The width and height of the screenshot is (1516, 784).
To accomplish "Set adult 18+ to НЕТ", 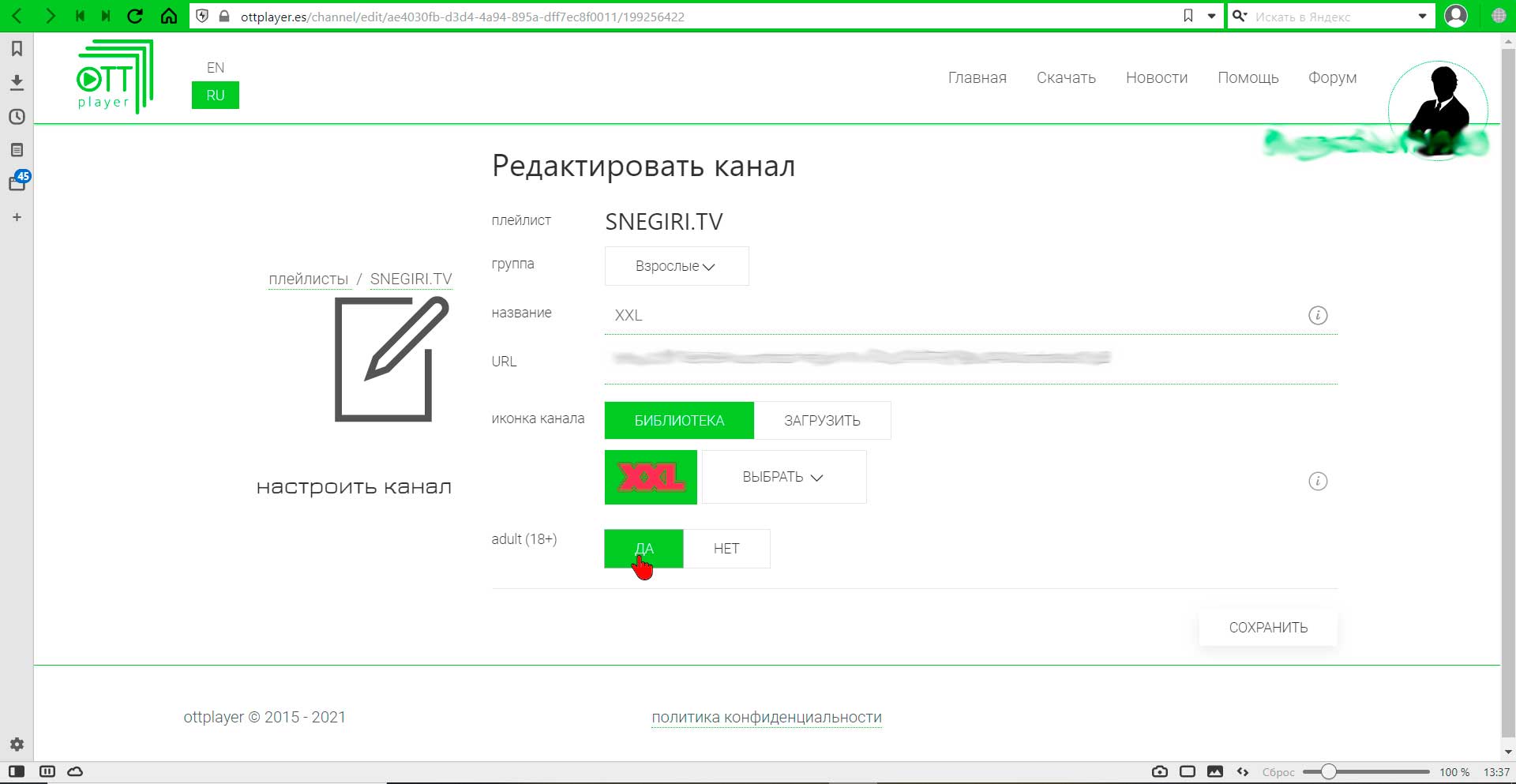I will tap(726, 549).
